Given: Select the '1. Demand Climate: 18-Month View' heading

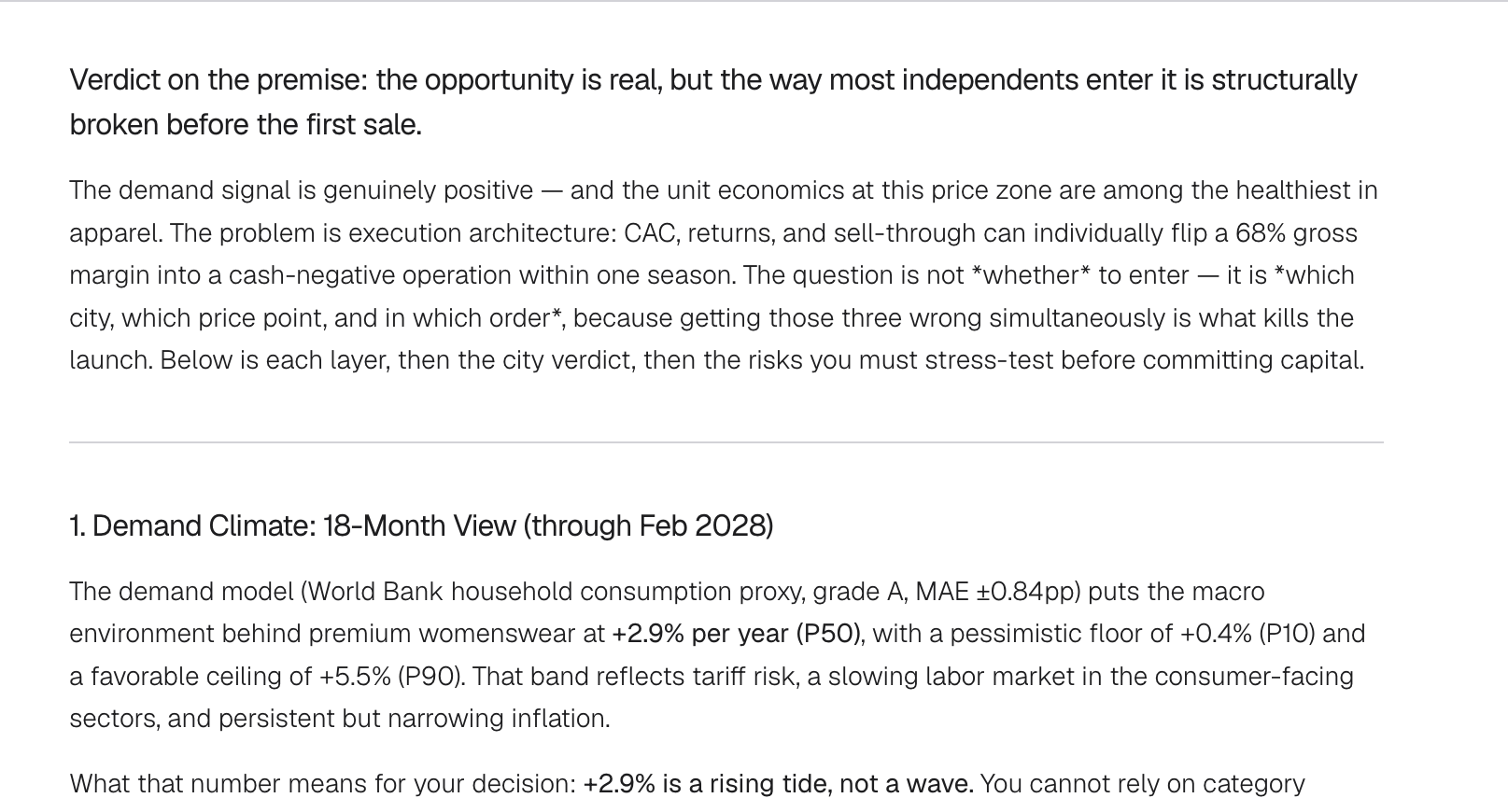Looking at the screenshot, I should tap(292, 526).
